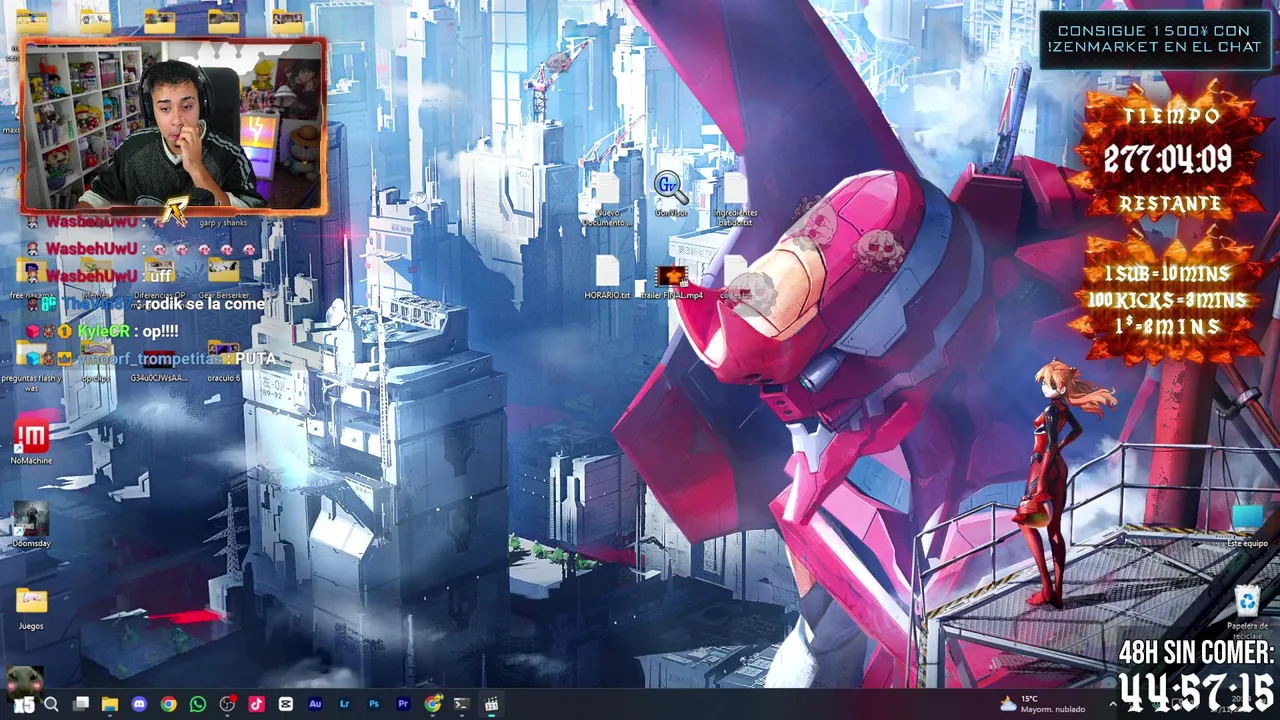Open the GonVisor desktop shortcut
This screenshot has width=1280, height=720.
[x=670, y=193]
